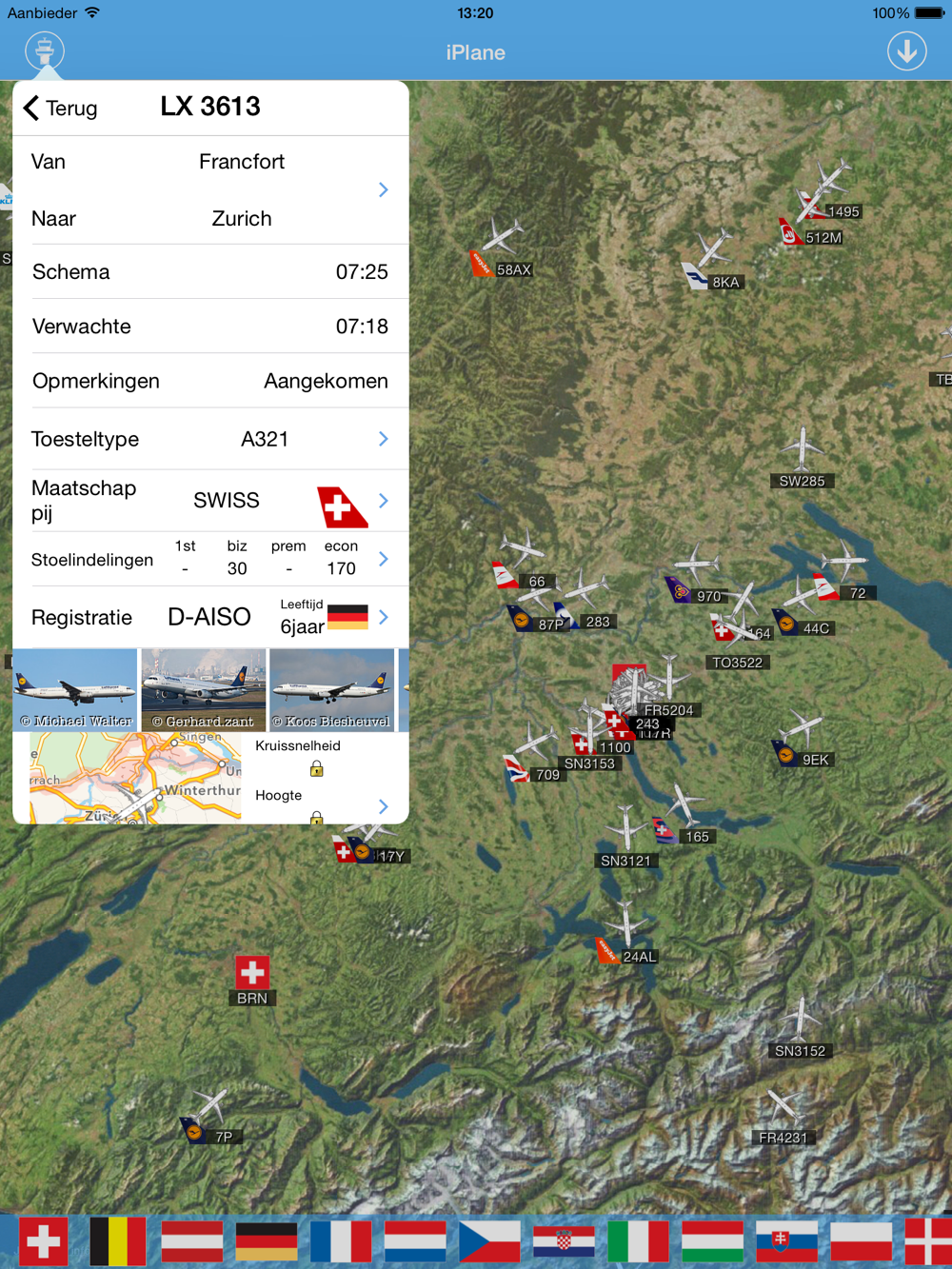The width and height of the screenshot is (952, 1269).
Task: Tap the flight label SN3153
Action: pos(589,763)
